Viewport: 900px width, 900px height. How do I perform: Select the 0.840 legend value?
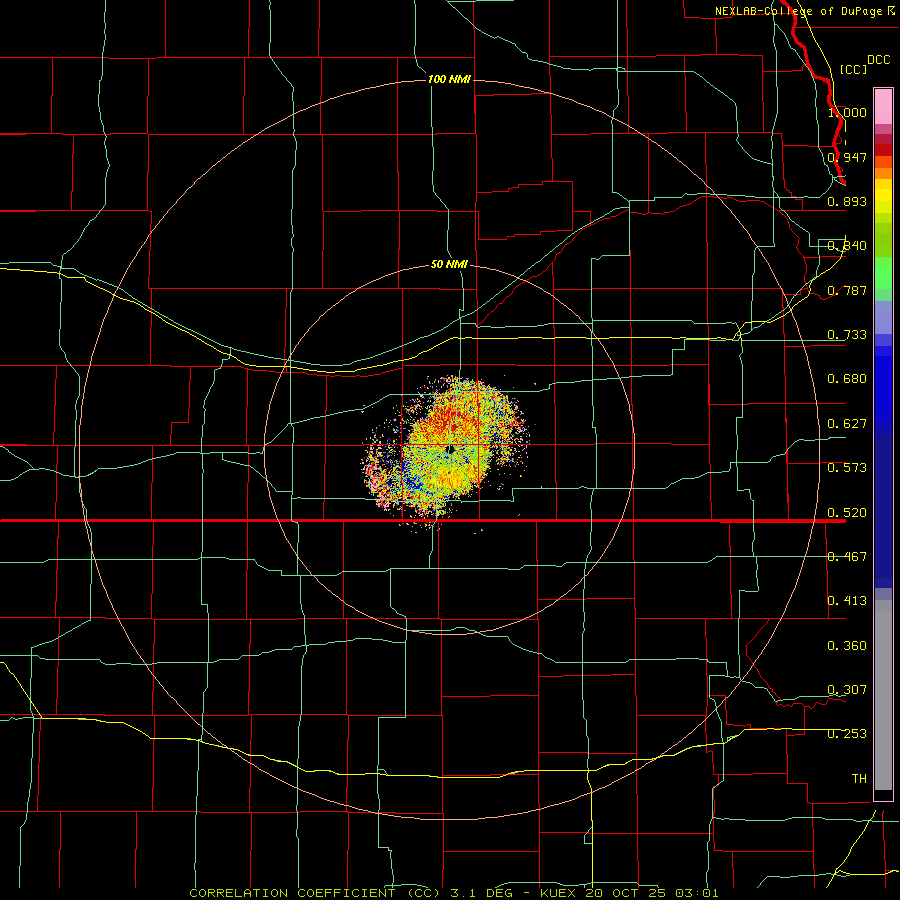pos(847,246)
